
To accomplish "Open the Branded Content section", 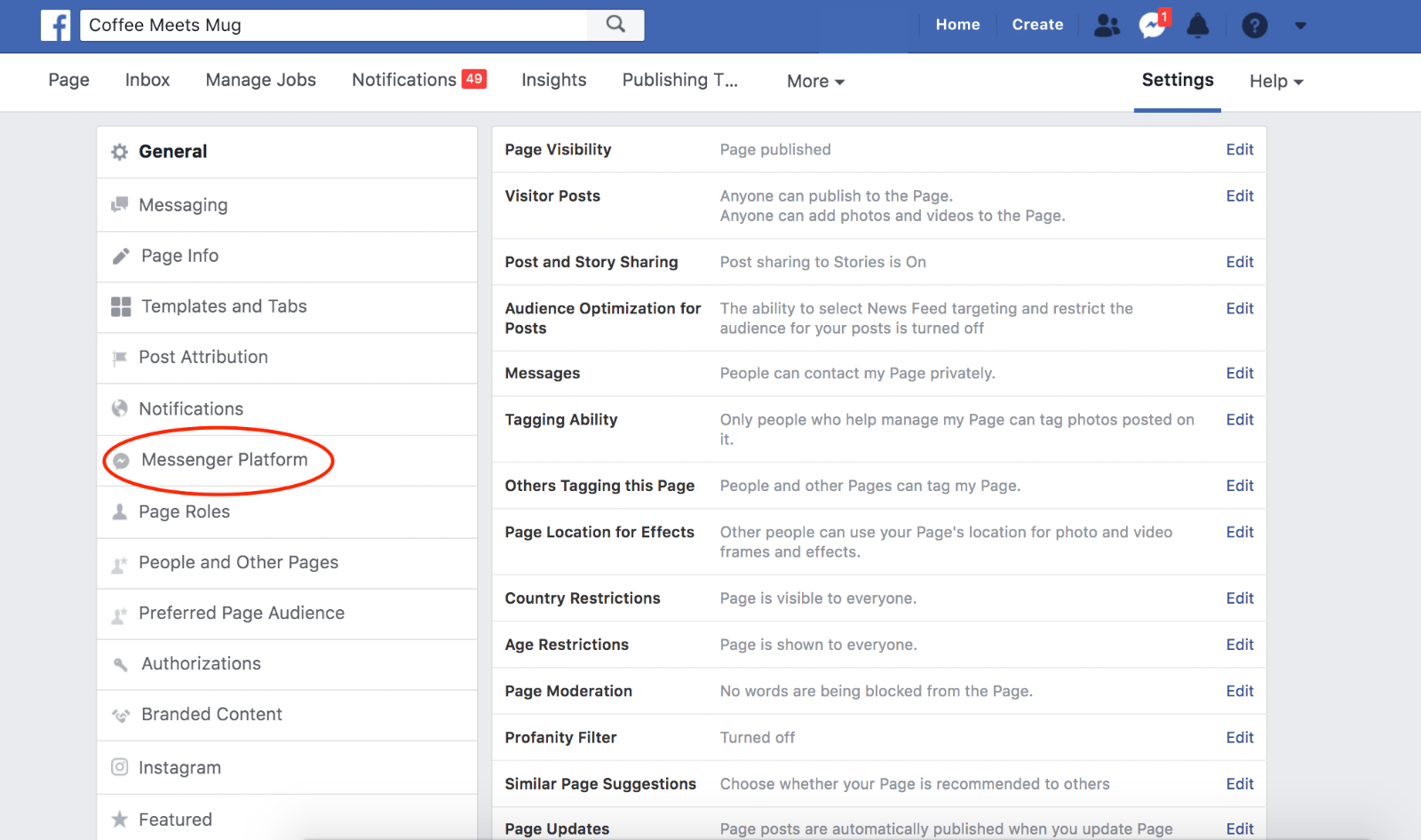I will [x=287, y=716].
